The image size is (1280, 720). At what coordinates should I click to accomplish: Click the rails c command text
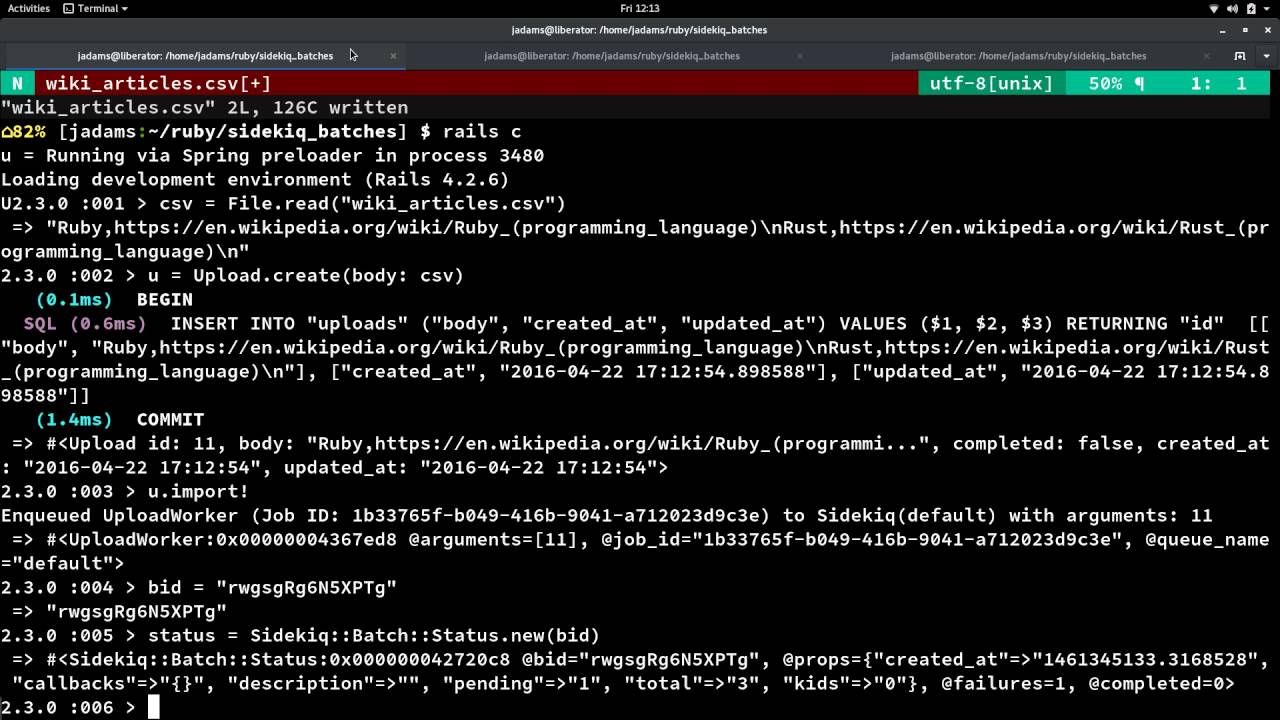click(x=482, y=132)
